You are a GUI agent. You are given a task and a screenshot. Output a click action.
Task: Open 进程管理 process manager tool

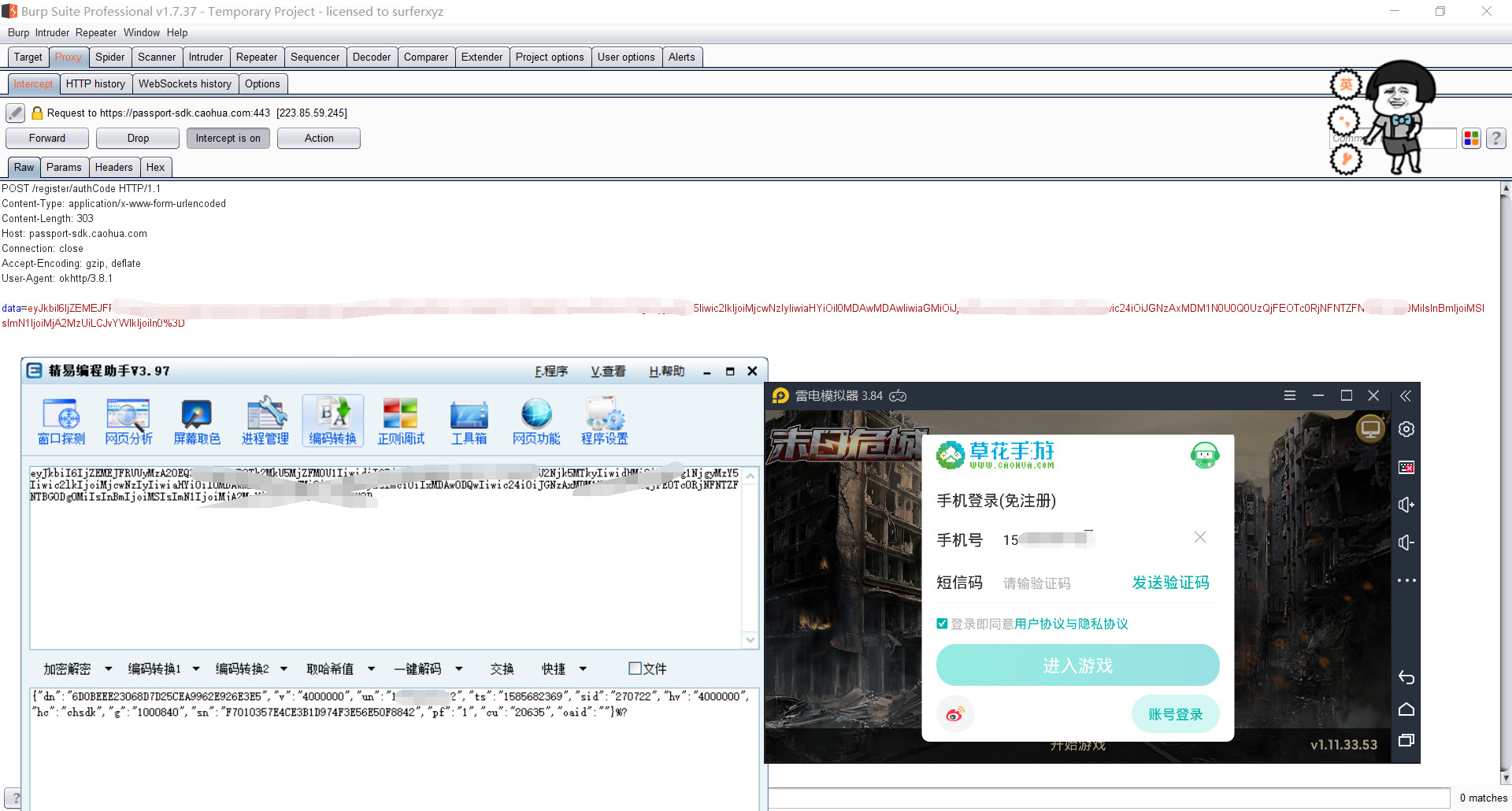[x=265, y=421]
